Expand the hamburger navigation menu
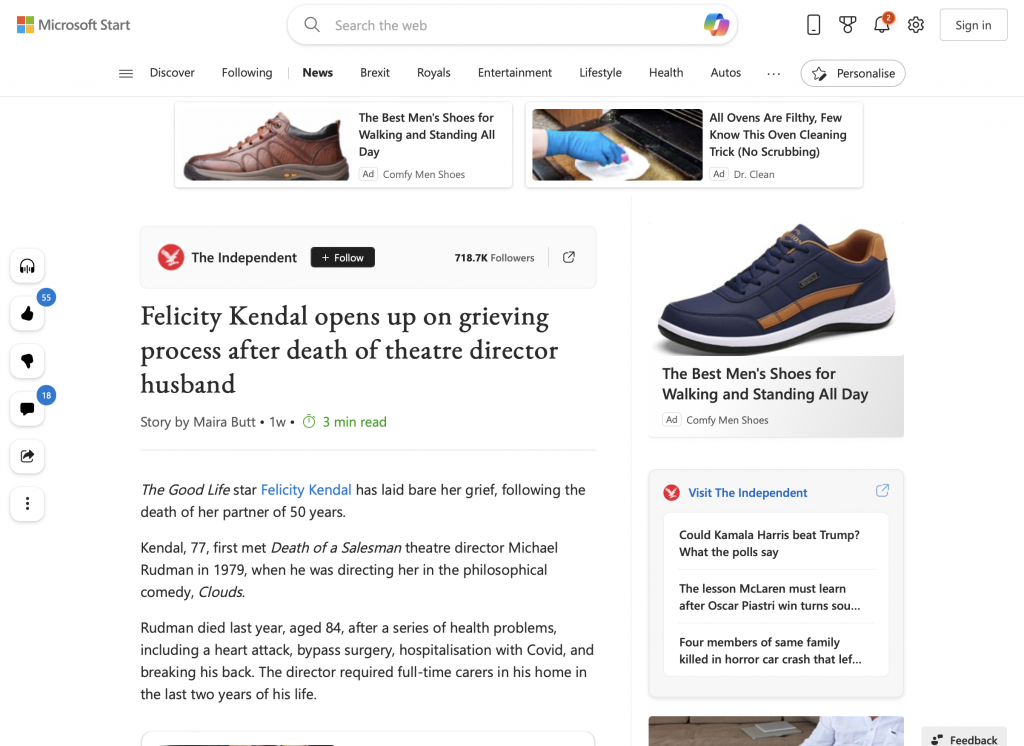The width and height of the screenshot is (1024, 746). tap(126, 73)
